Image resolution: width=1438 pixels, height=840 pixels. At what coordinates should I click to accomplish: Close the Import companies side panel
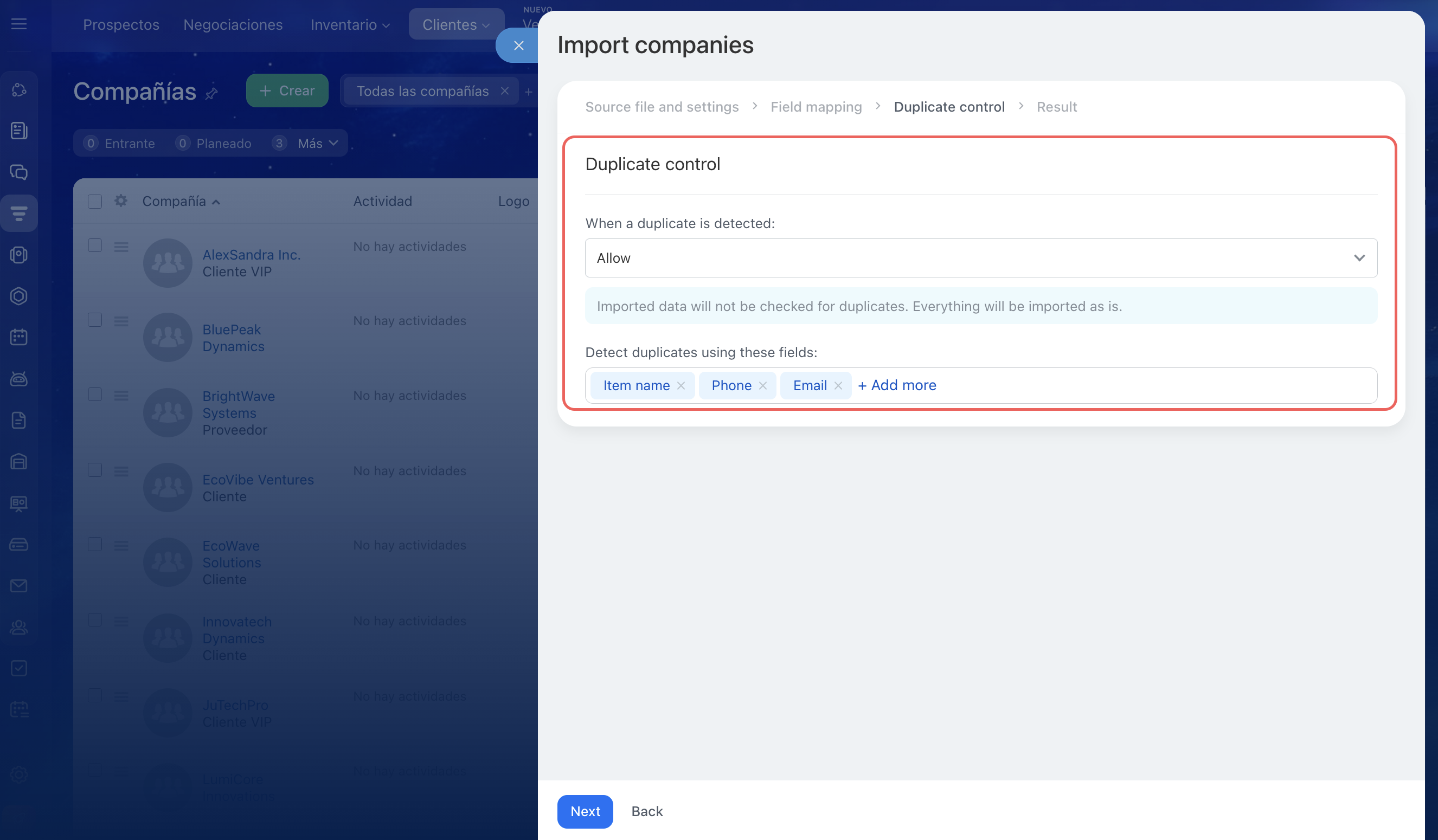pos(518,46)
